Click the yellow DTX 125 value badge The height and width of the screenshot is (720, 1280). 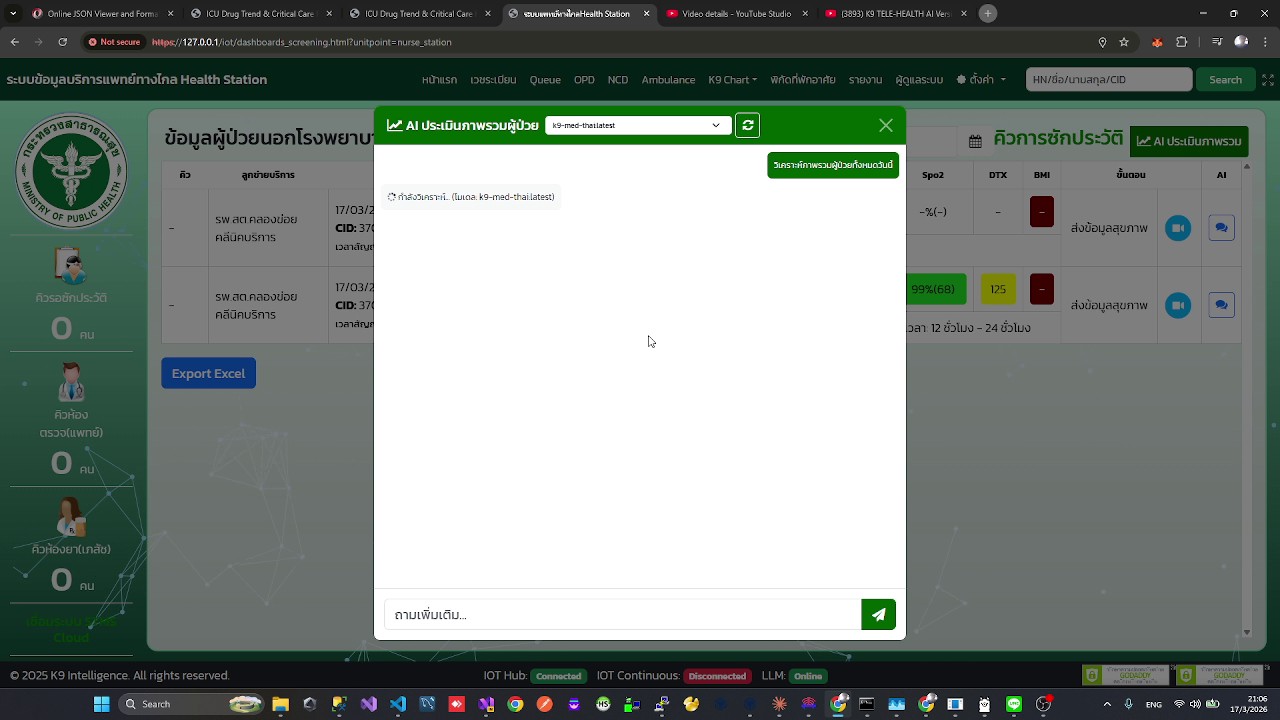tap(998, 289)
